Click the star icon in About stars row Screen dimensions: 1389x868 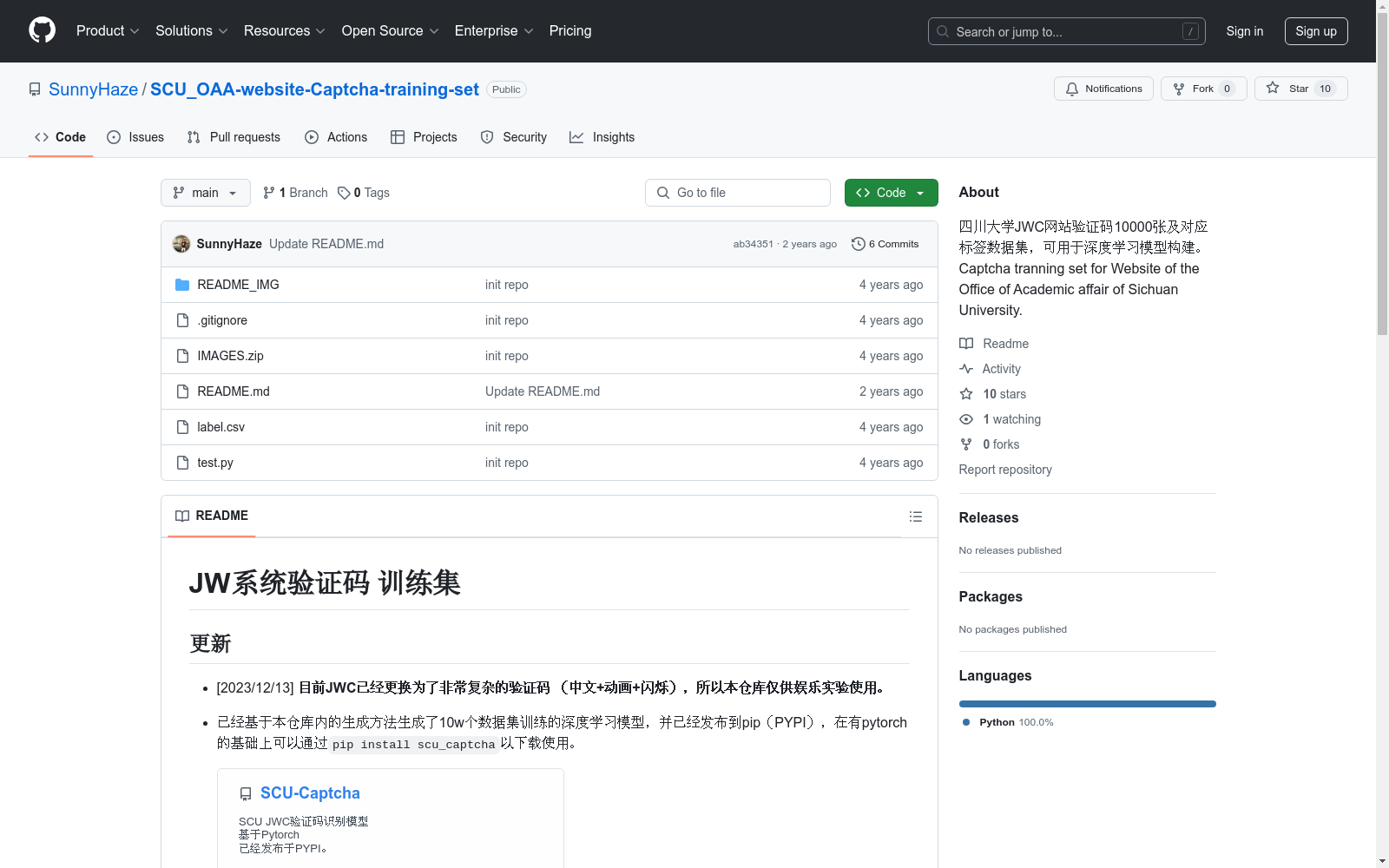click(x=966, y=394)
